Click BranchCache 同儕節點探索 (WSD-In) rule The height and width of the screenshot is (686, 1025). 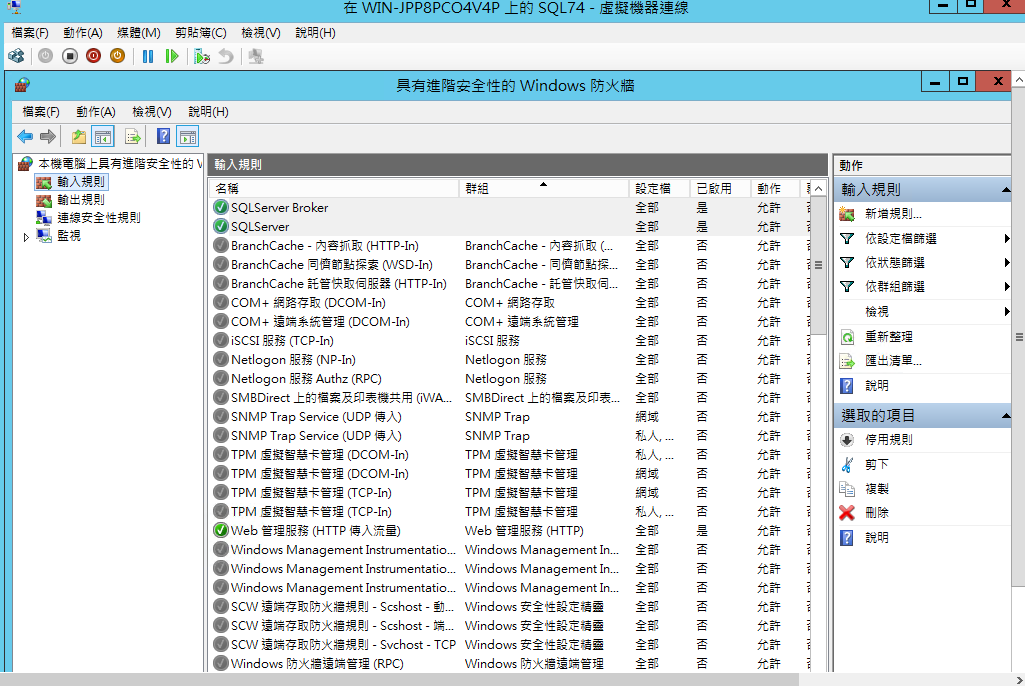pyautogui.click(x=510, y=265)
